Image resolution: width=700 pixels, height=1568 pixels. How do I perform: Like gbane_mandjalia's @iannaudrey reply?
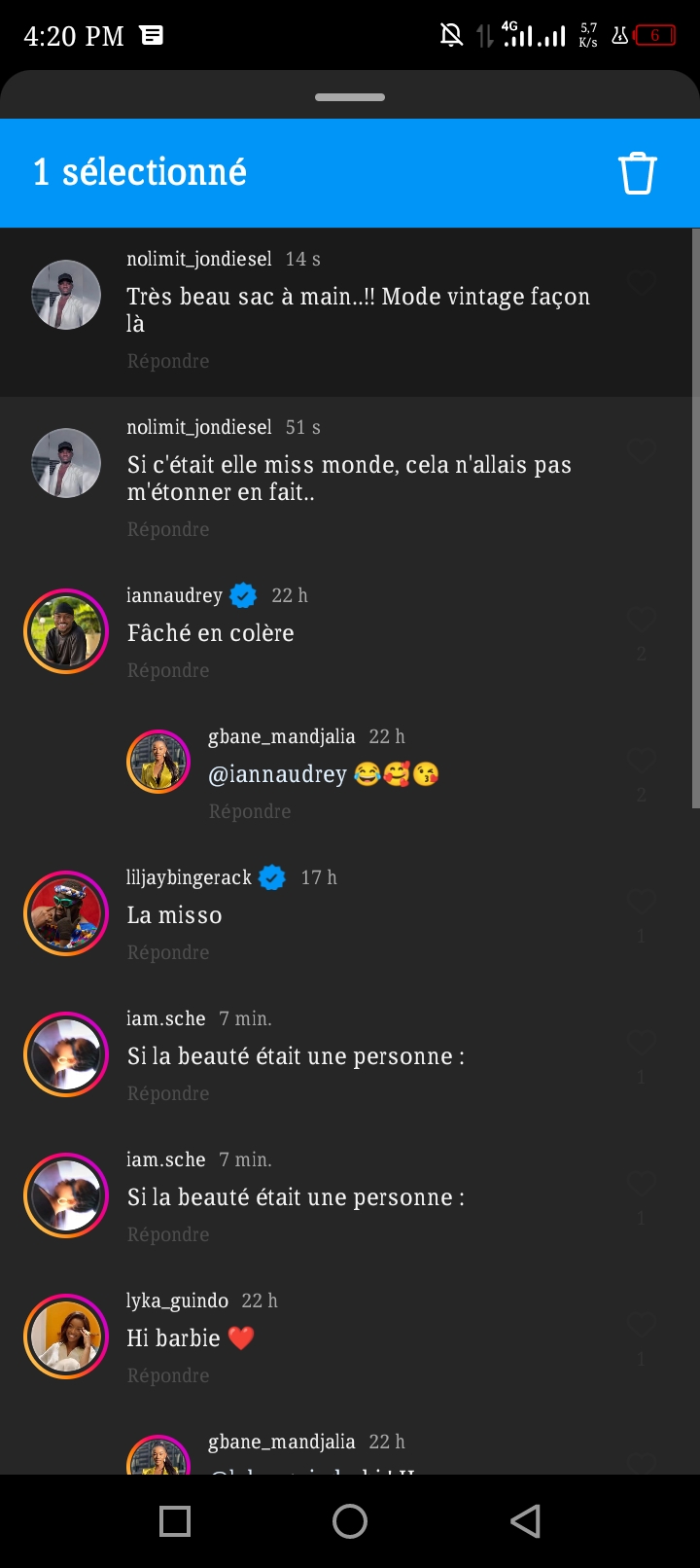(641, 761)
